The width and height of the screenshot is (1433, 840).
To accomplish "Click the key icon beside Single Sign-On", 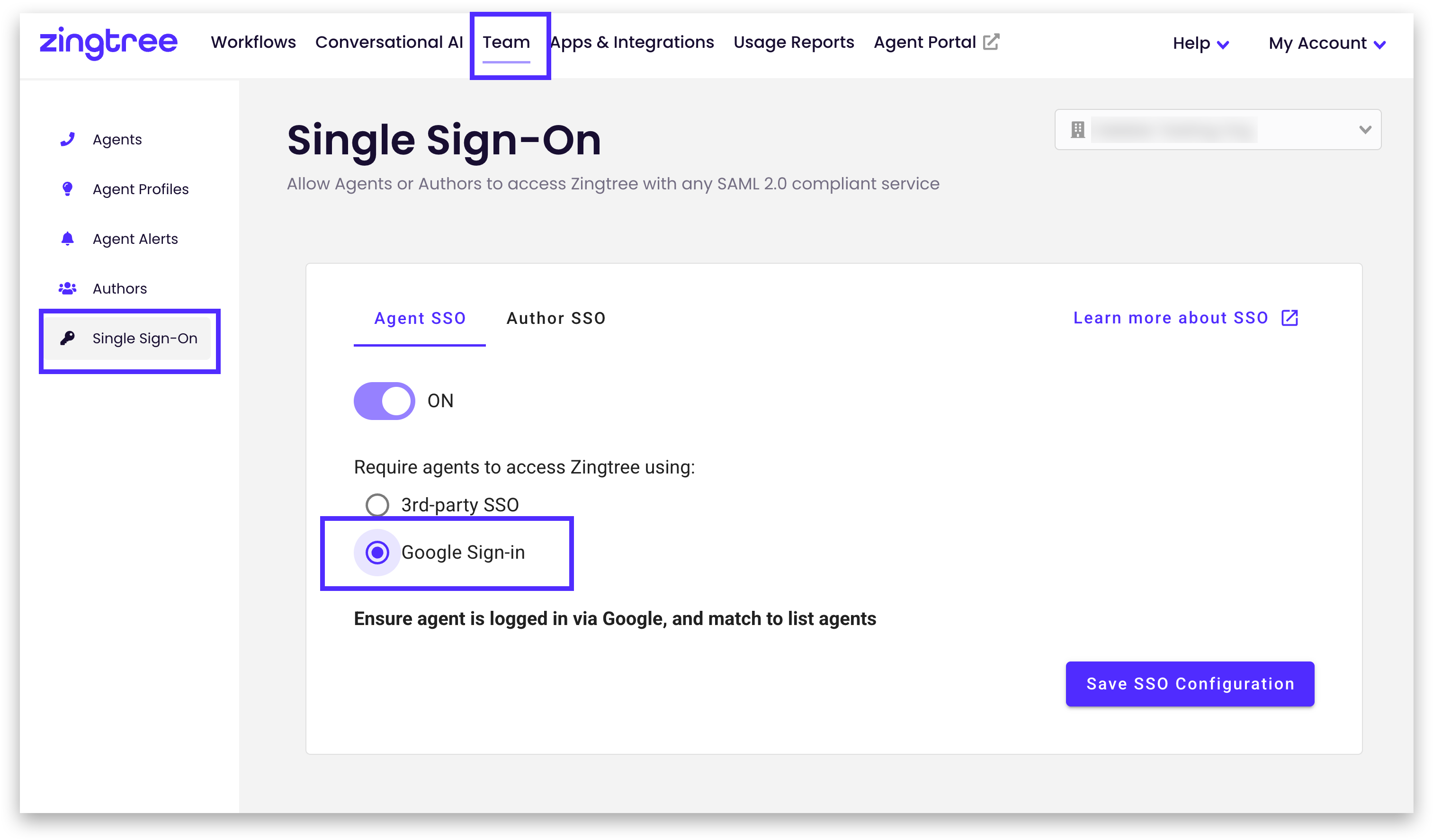I will pyautogui.click(x=68, y=339).
